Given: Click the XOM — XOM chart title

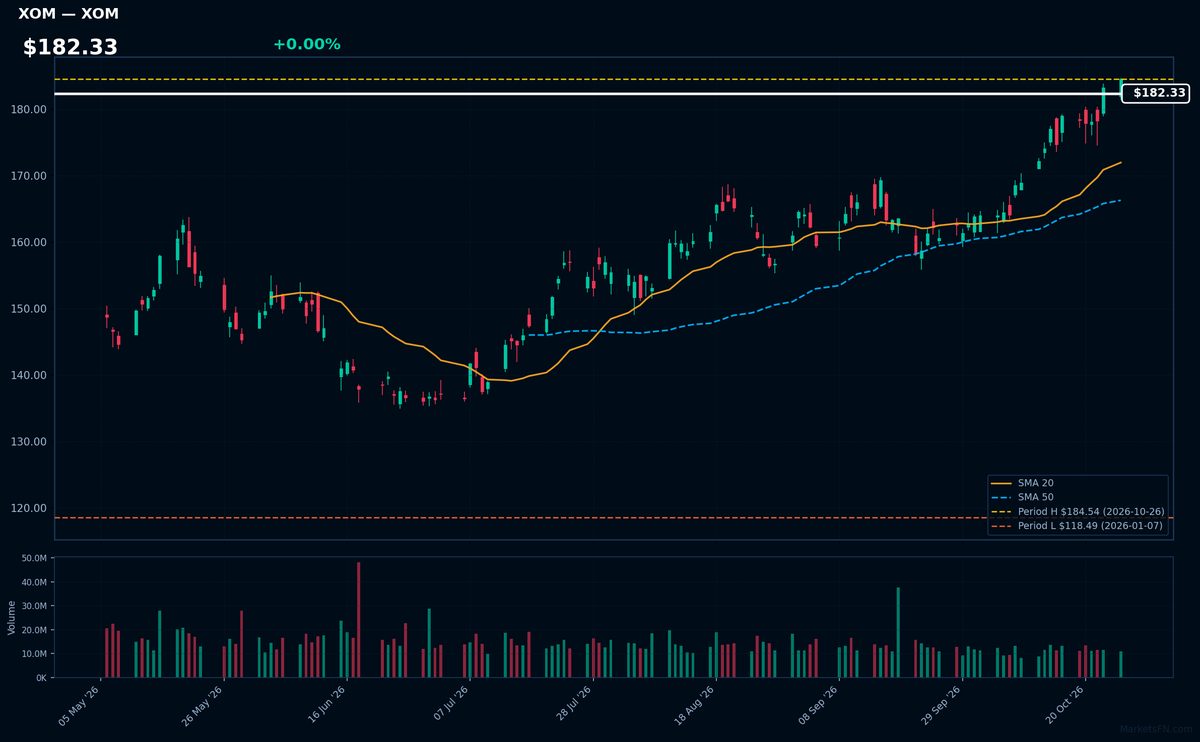Looking at the screenshot, I should point(68,14).
